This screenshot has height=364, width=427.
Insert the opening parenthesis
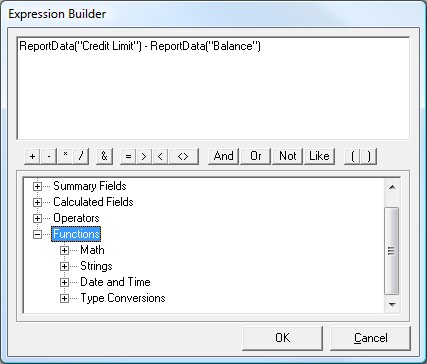(x=352, y=156)
